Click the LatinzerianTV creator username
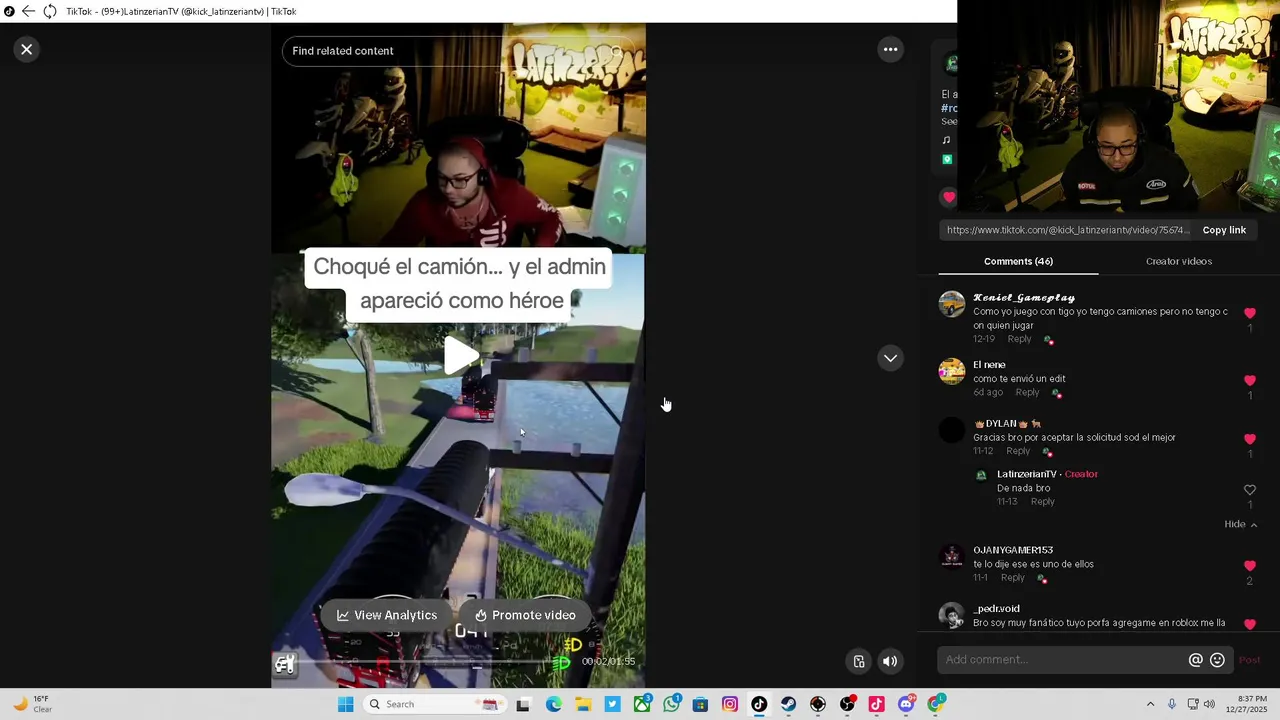This screenshot has width=1280, height=720. (x=1026, y=474)
